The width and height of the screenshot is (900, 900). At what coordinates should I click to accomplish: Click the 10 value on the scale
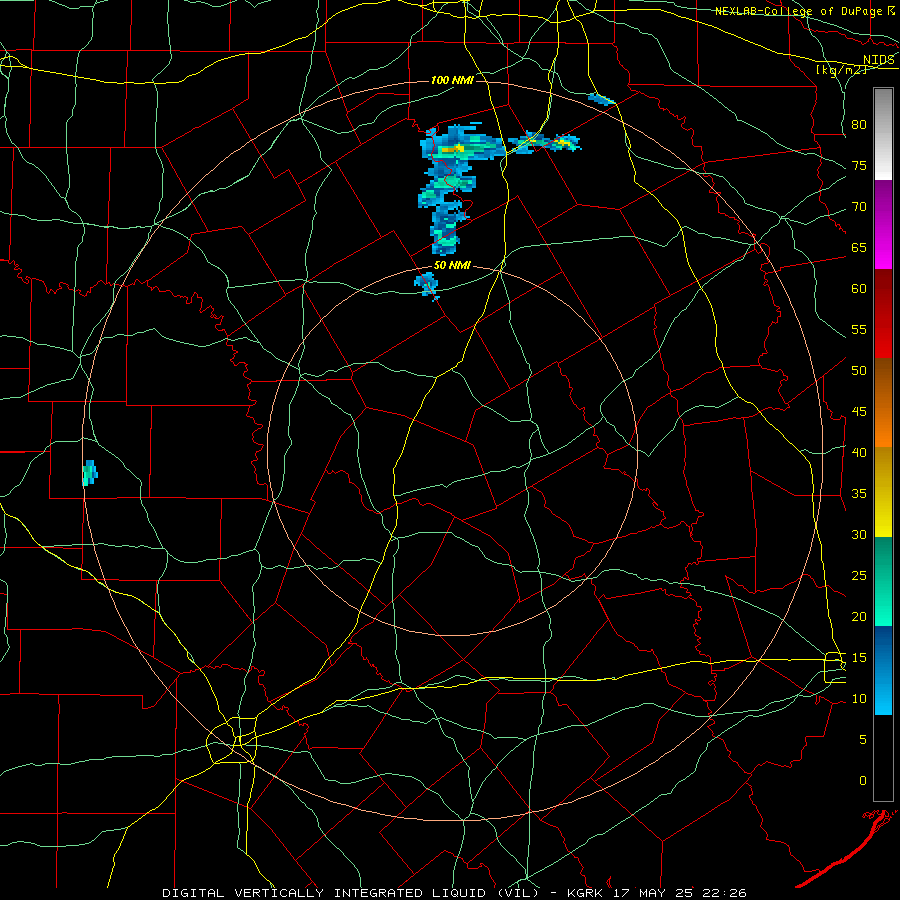tap(859, 699)
